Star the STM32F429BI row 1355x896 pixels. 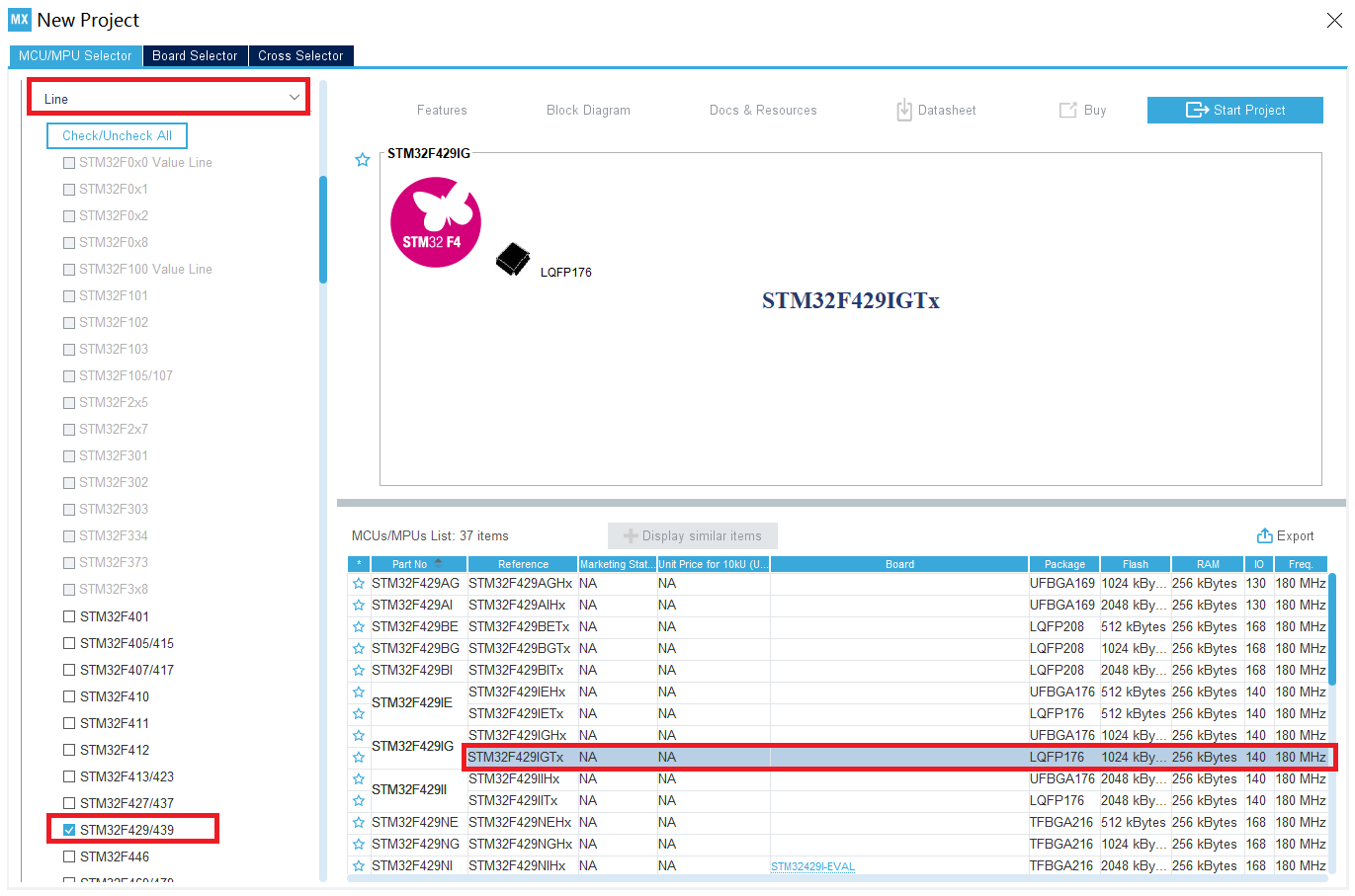[359, 671]
